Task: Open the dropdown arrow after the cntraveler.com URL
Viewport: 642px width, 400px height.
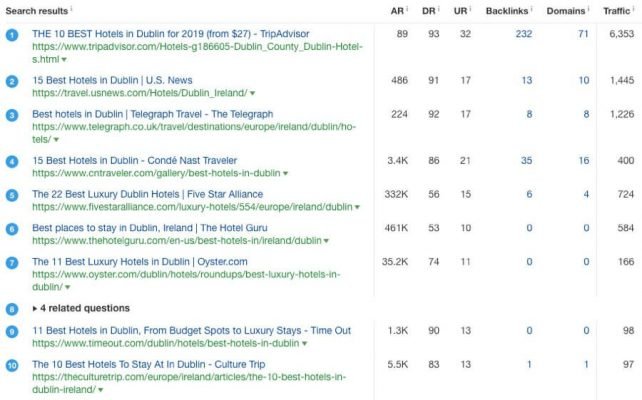Action: point(285,174)
